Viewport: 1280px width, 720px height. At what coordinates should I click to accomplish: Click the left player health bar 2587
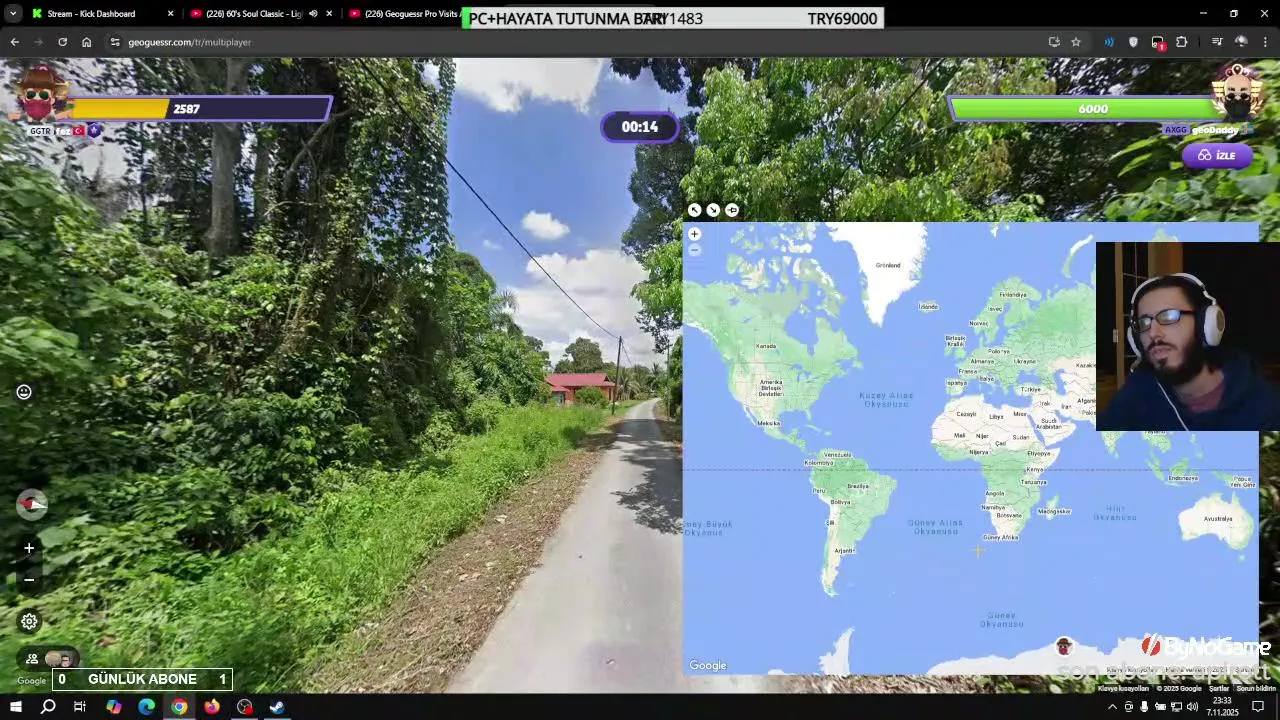(x=198, y=109)
